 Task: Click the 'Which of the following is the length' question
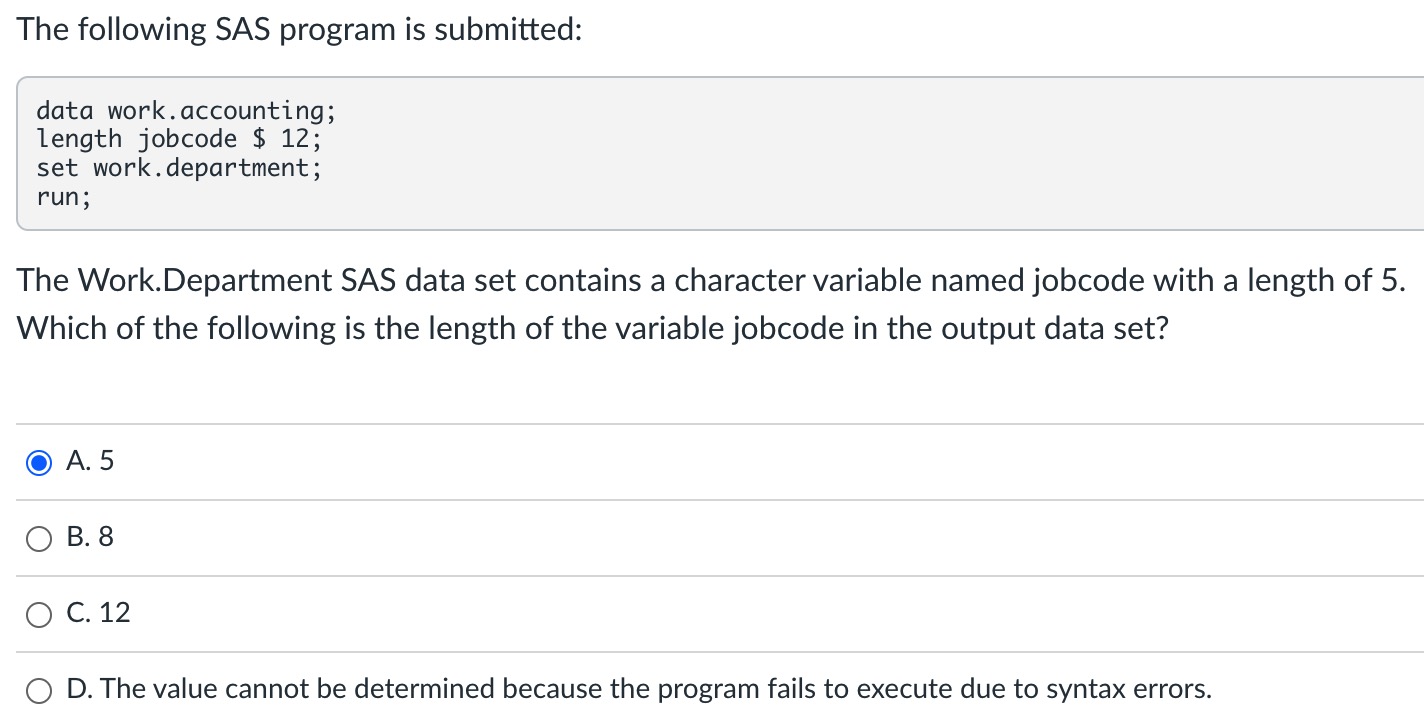(592, 329)
